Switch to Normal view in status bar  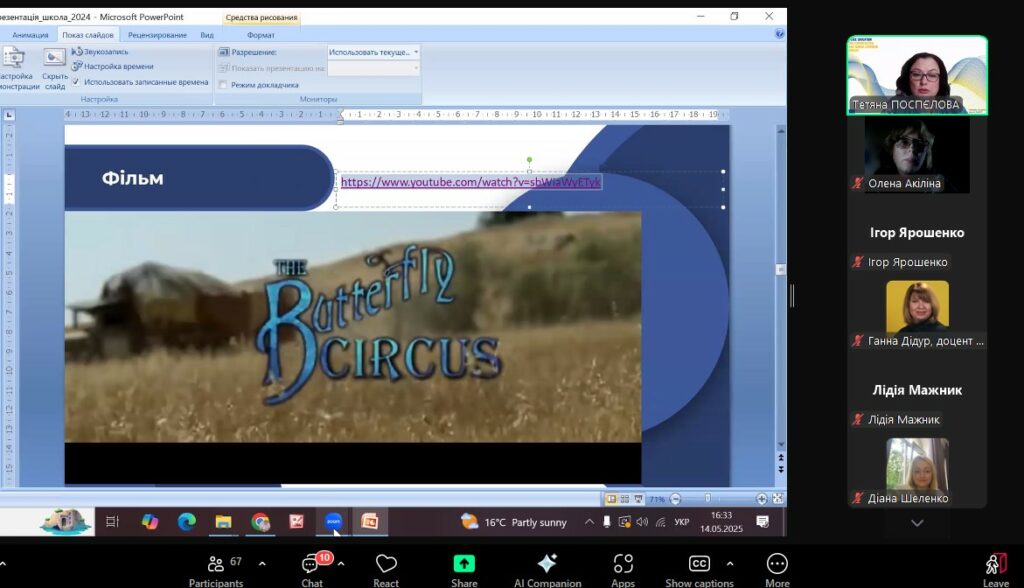coord(611,499)
